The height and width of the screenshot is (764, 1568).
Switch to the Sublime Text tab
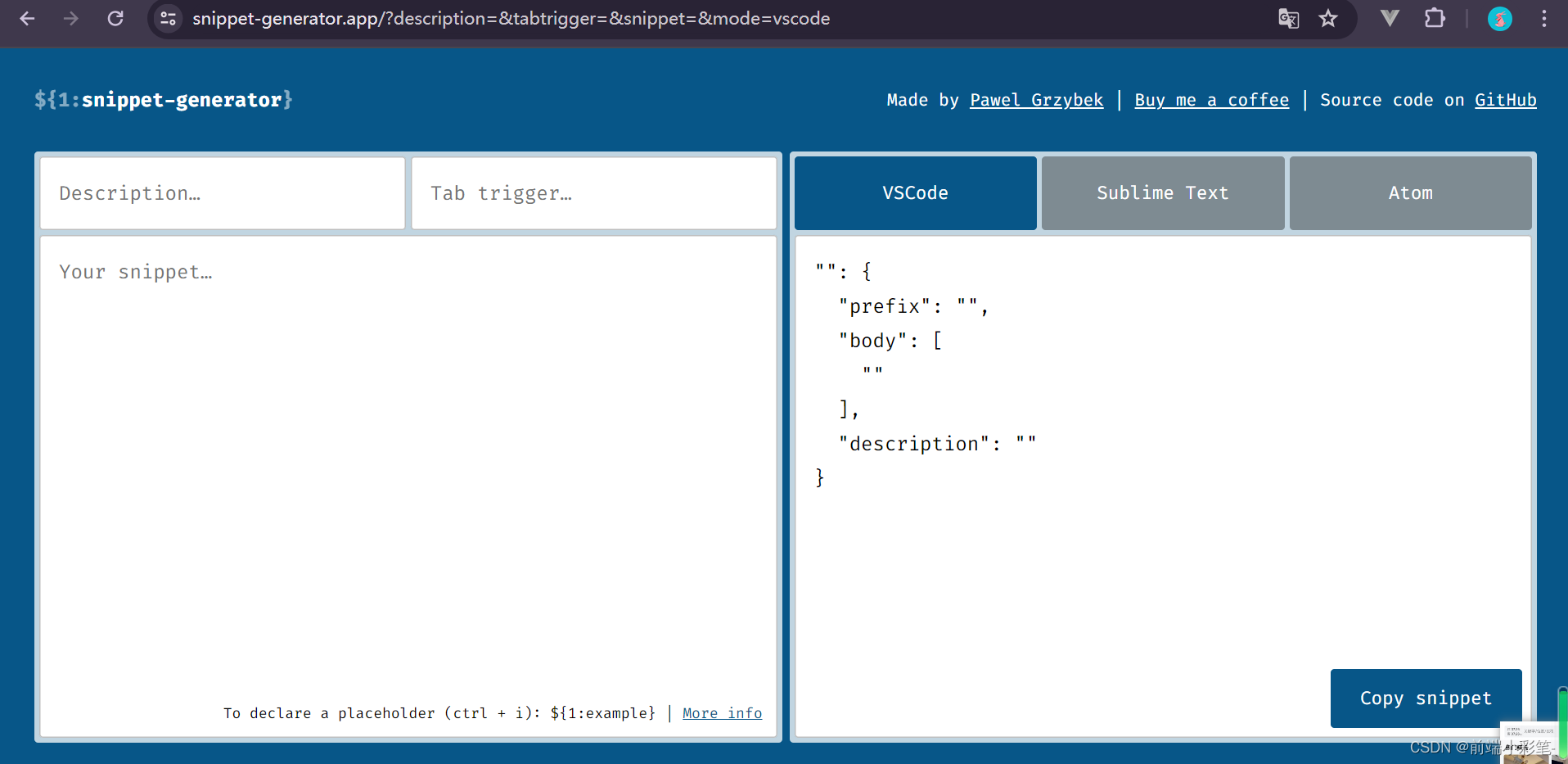[x=1163, y=193]
